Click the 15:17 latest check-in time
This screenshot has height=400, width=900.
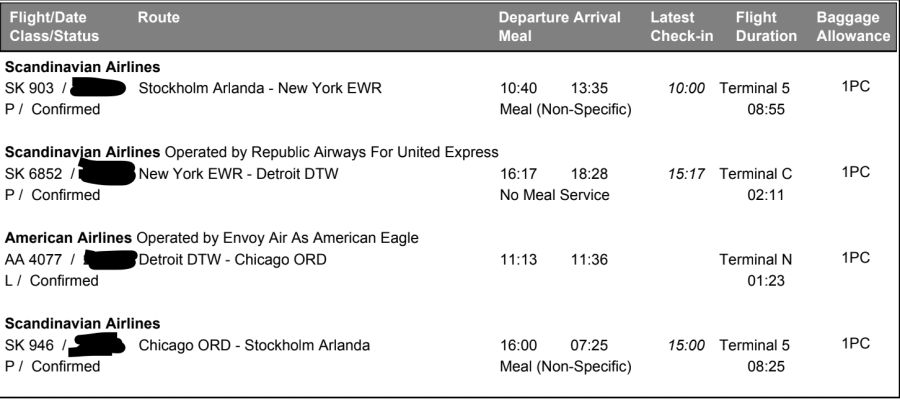tap(686, 174)
